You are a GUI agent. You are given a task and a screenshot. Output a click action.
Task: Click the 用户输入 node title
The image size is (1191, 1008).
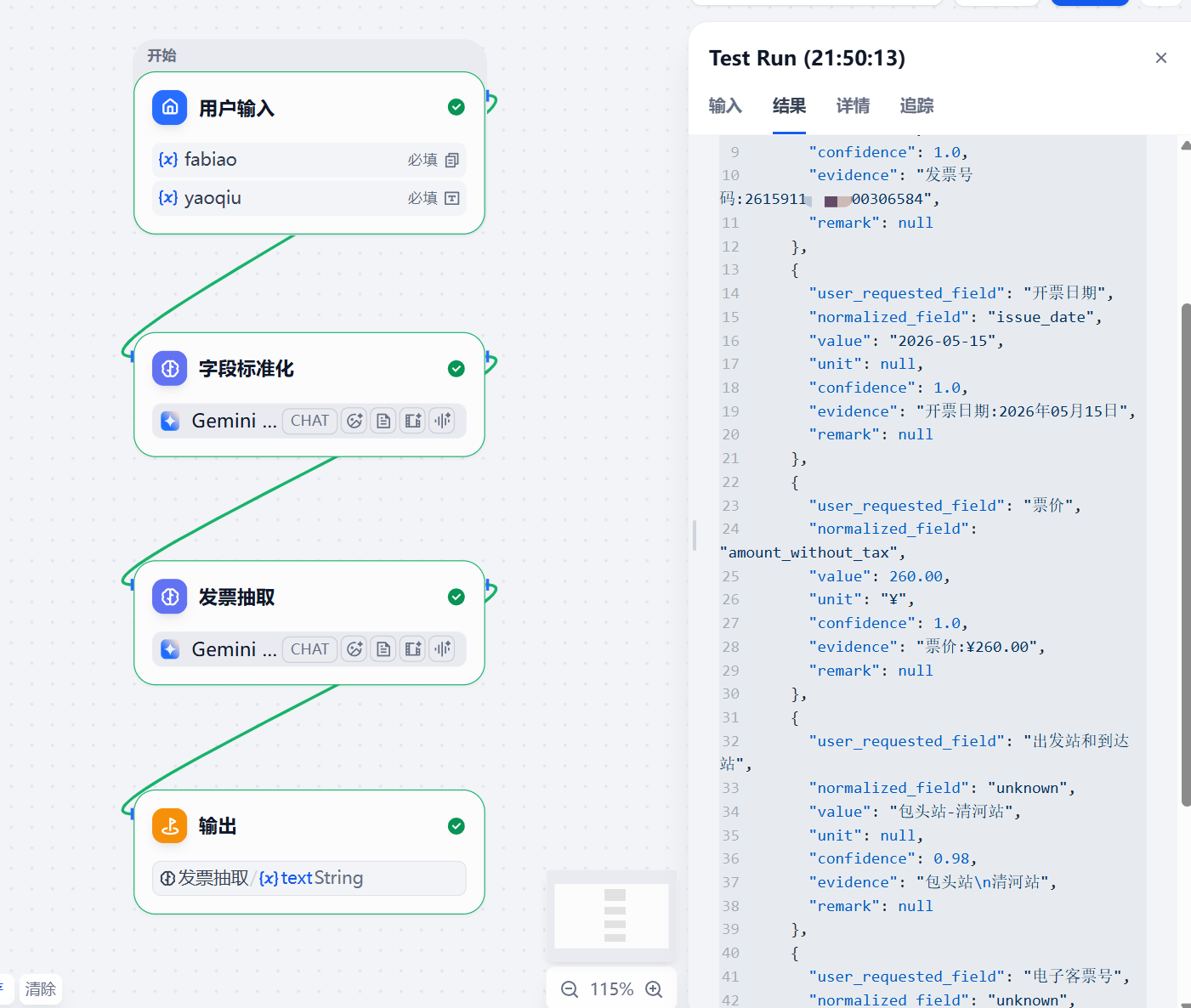(236, 109)
